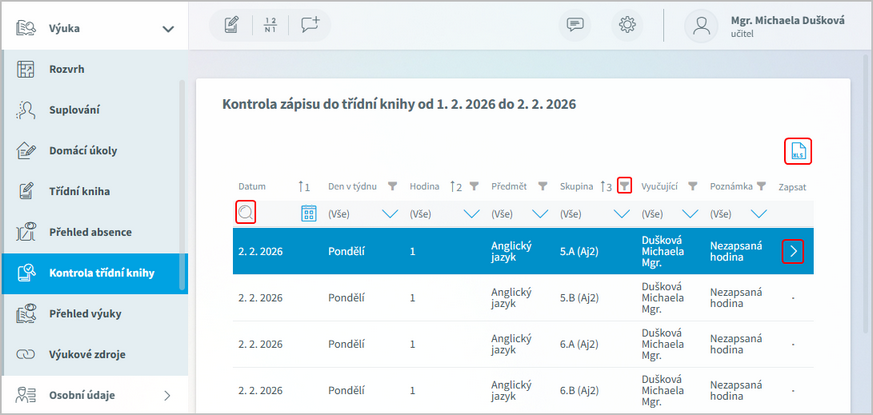This screenshot has width=873, height=415.
Task: Click the filter icon for Skupina column
Action: point(624,186)
